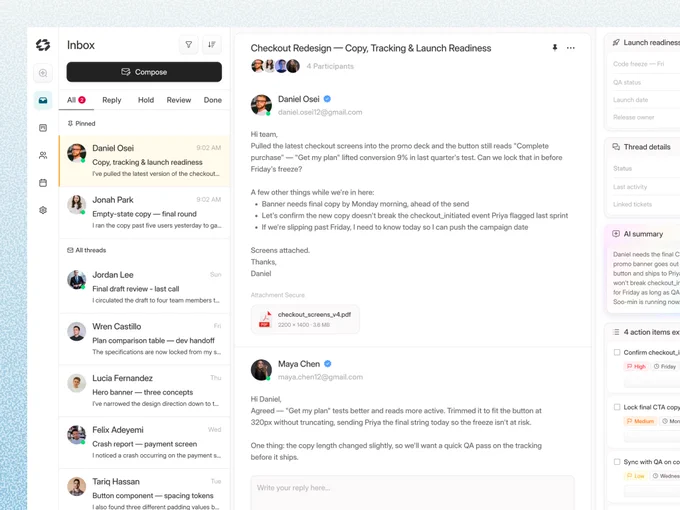Select the inbox mail icon in sidebar
Viewport: 680px width, 510px height.
coord(43,100)
